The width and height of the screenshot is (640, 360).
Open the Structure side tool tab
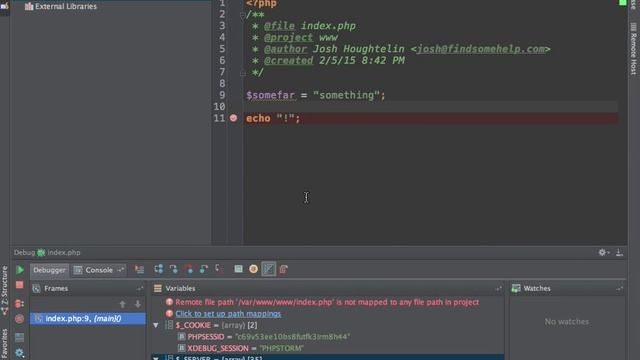[x=4, y=290]
